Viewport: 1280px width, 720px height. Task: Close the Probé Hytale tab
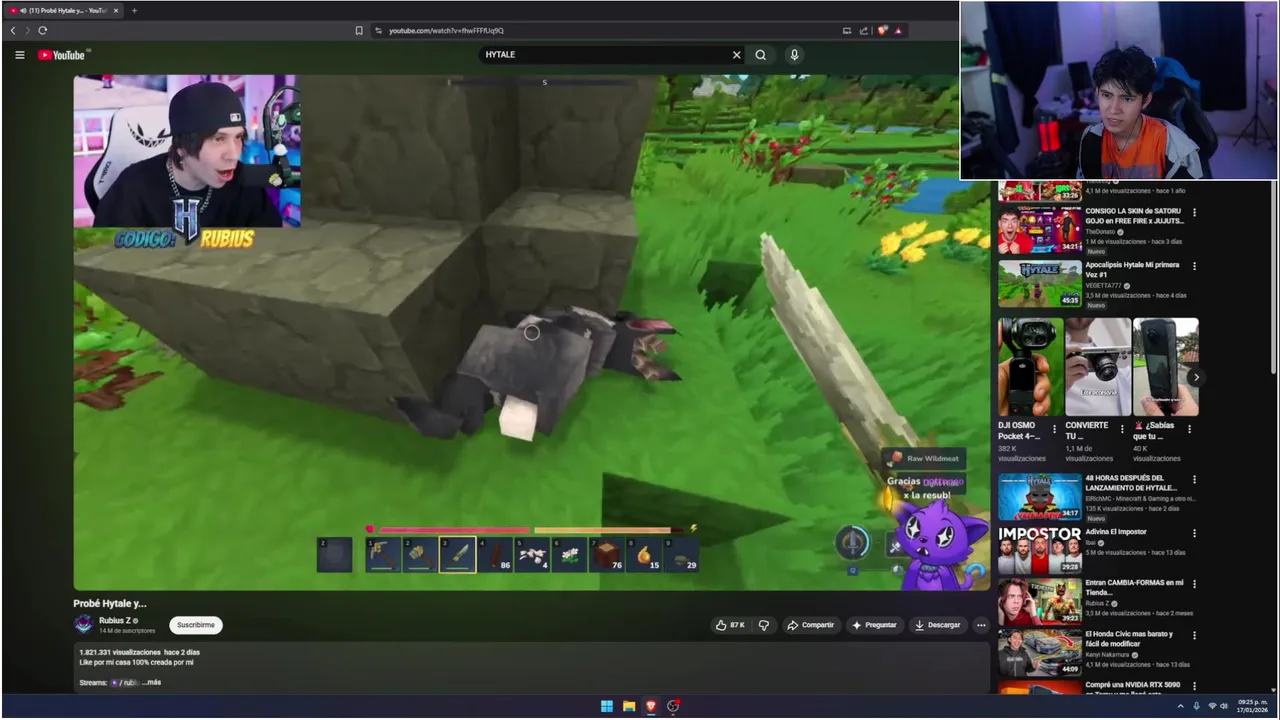(x=116, y=10)
